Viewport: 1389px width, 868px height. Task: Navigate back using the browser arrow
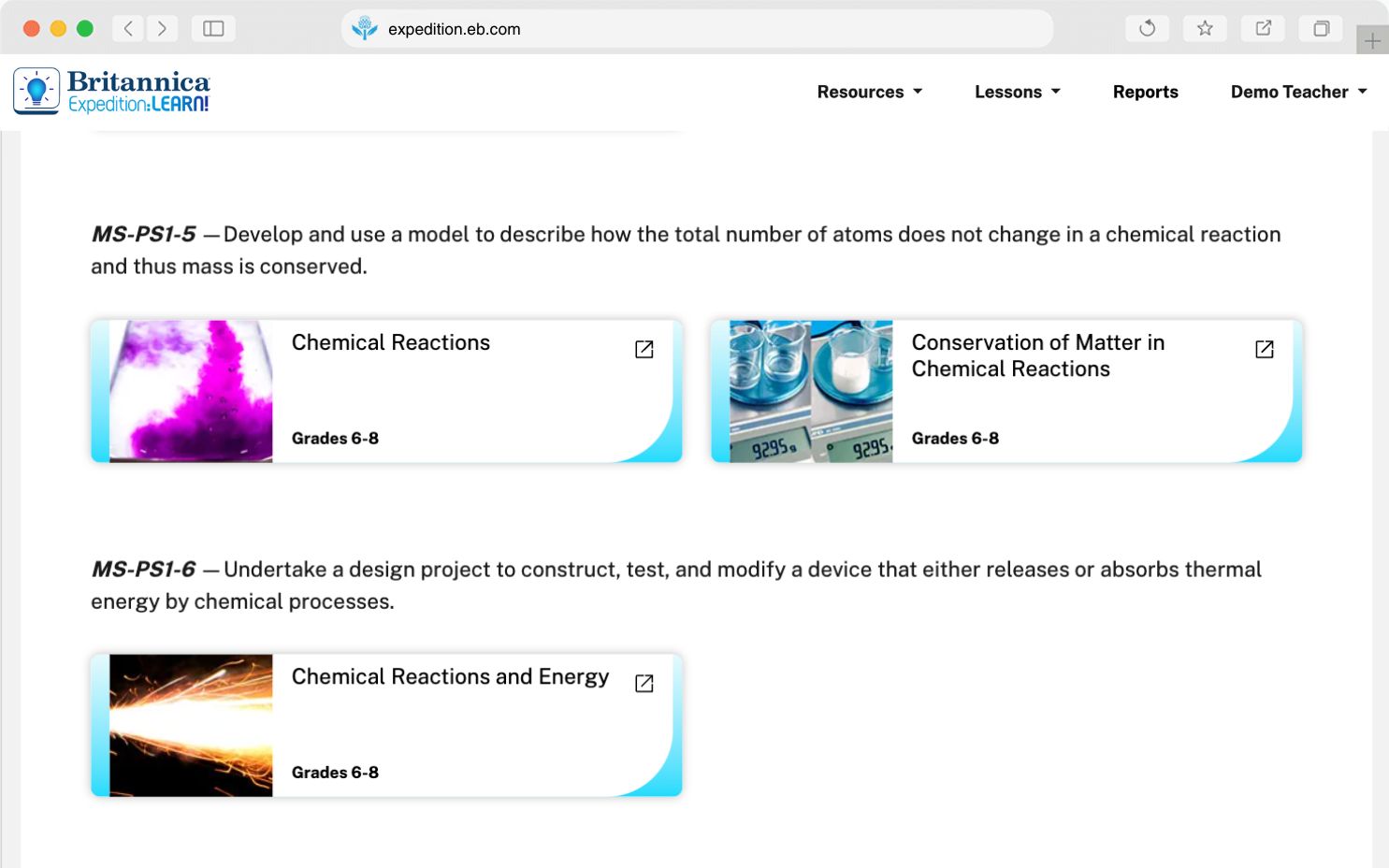pyautogui.click(x=128, y=28)
